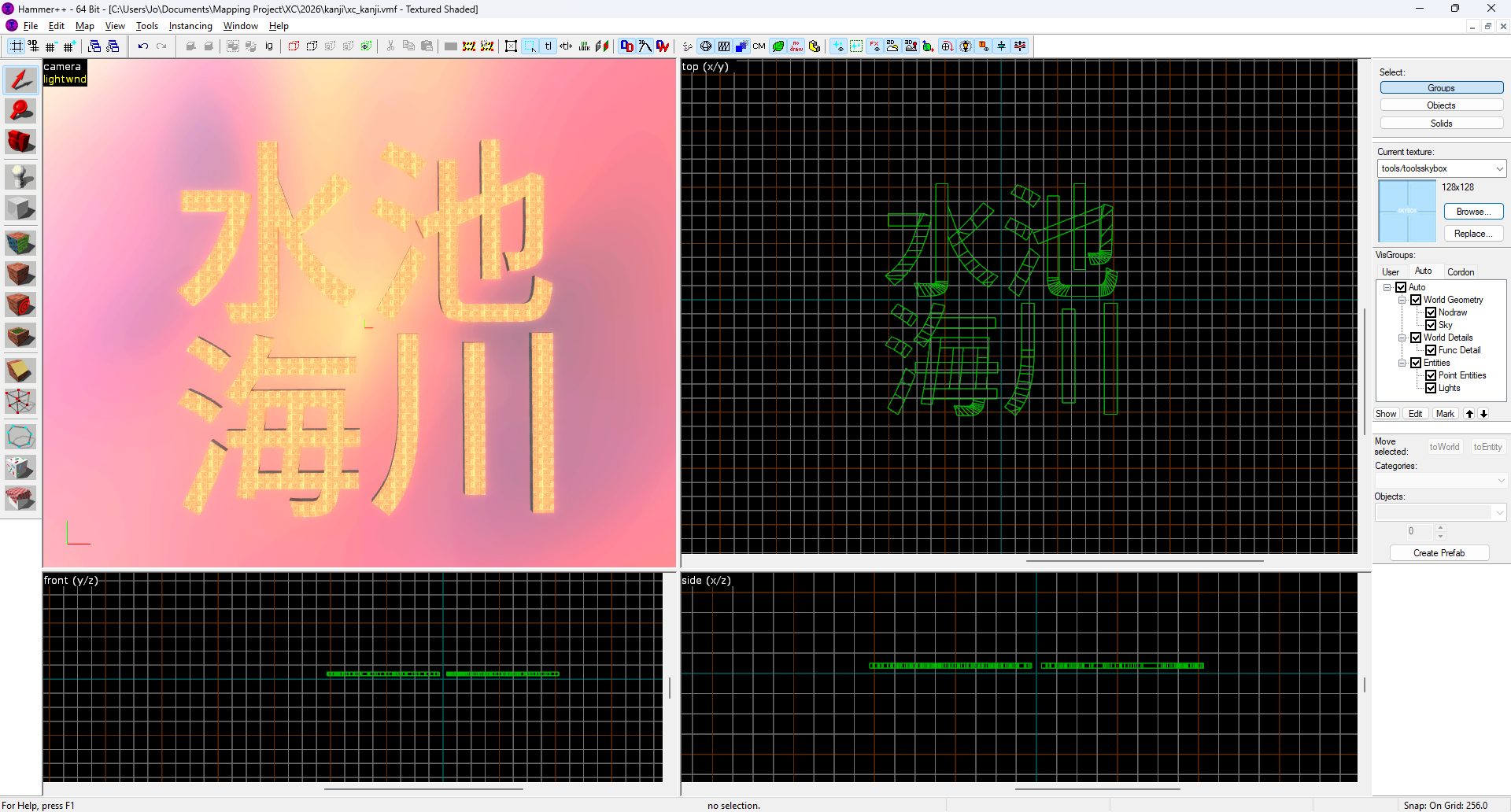
Task: Select the Camera tool
Action: [20, 142]
